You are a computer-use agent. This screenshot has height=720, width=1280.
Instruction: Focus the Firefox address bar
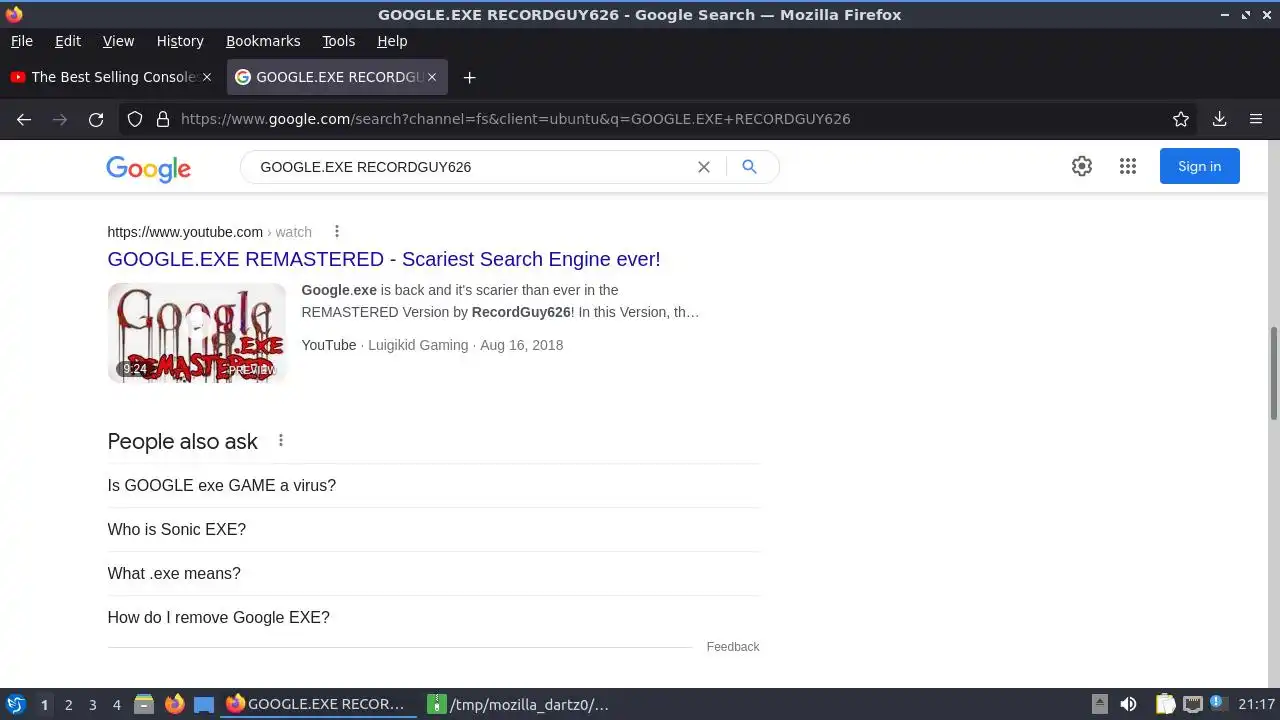click(660, 119)
